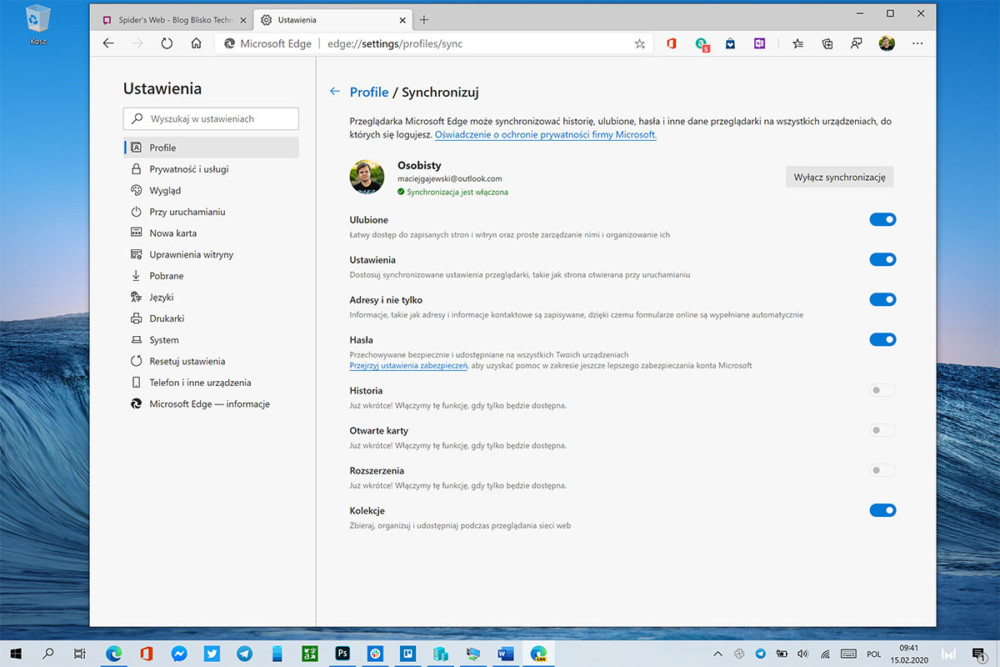Open the profile avatar in toolbar
Viewport: 1000px width, 667px height.
[886, 43]
